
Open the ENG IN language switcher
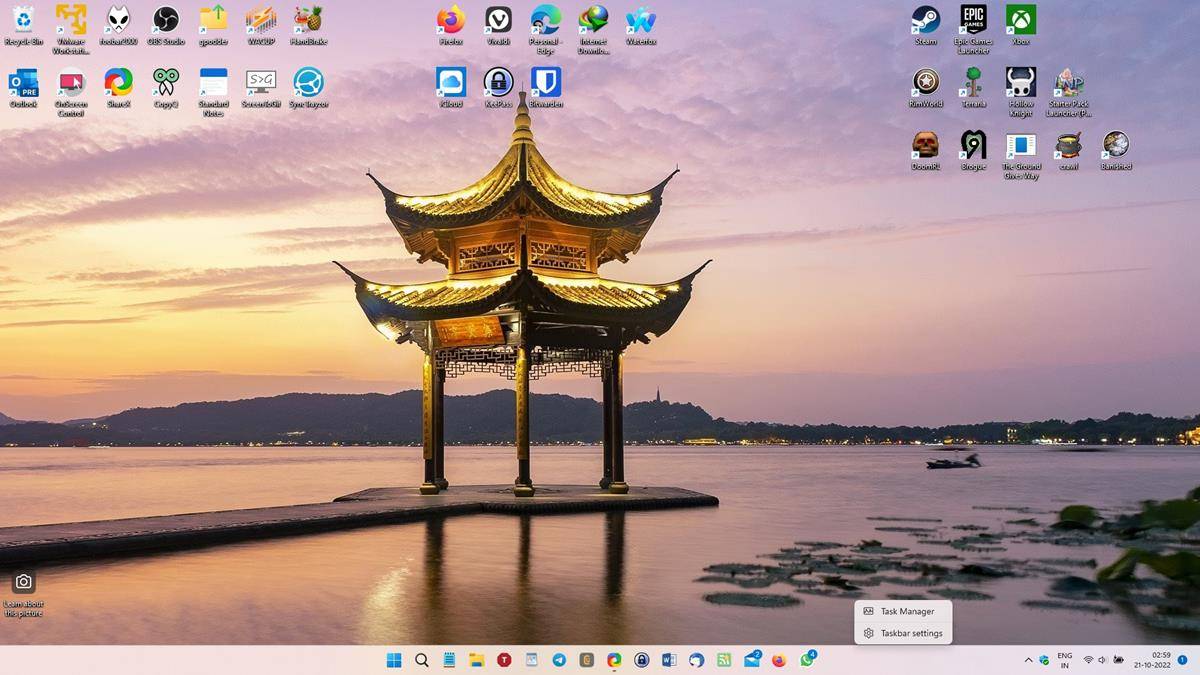(1063, 660)
